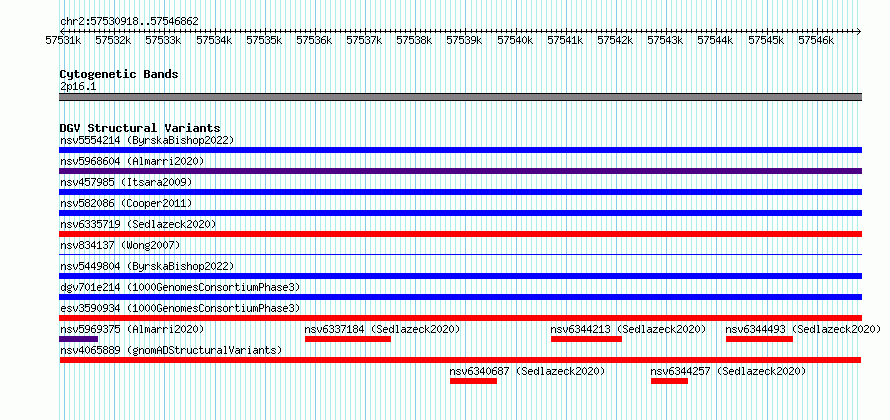Click the short purple bar under nsv5969375
The image size is (890, 420).
tap(78, 339)
